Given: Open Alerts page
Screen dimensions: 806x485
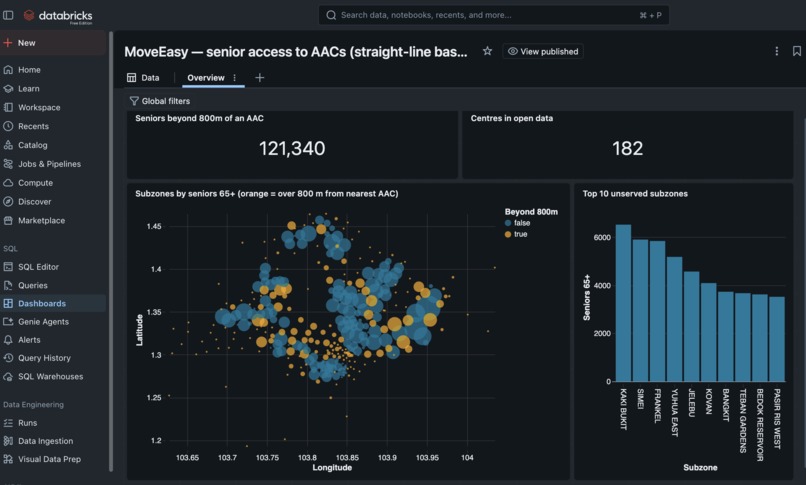Looking at the screenshot, I should [x=53, y=340].
